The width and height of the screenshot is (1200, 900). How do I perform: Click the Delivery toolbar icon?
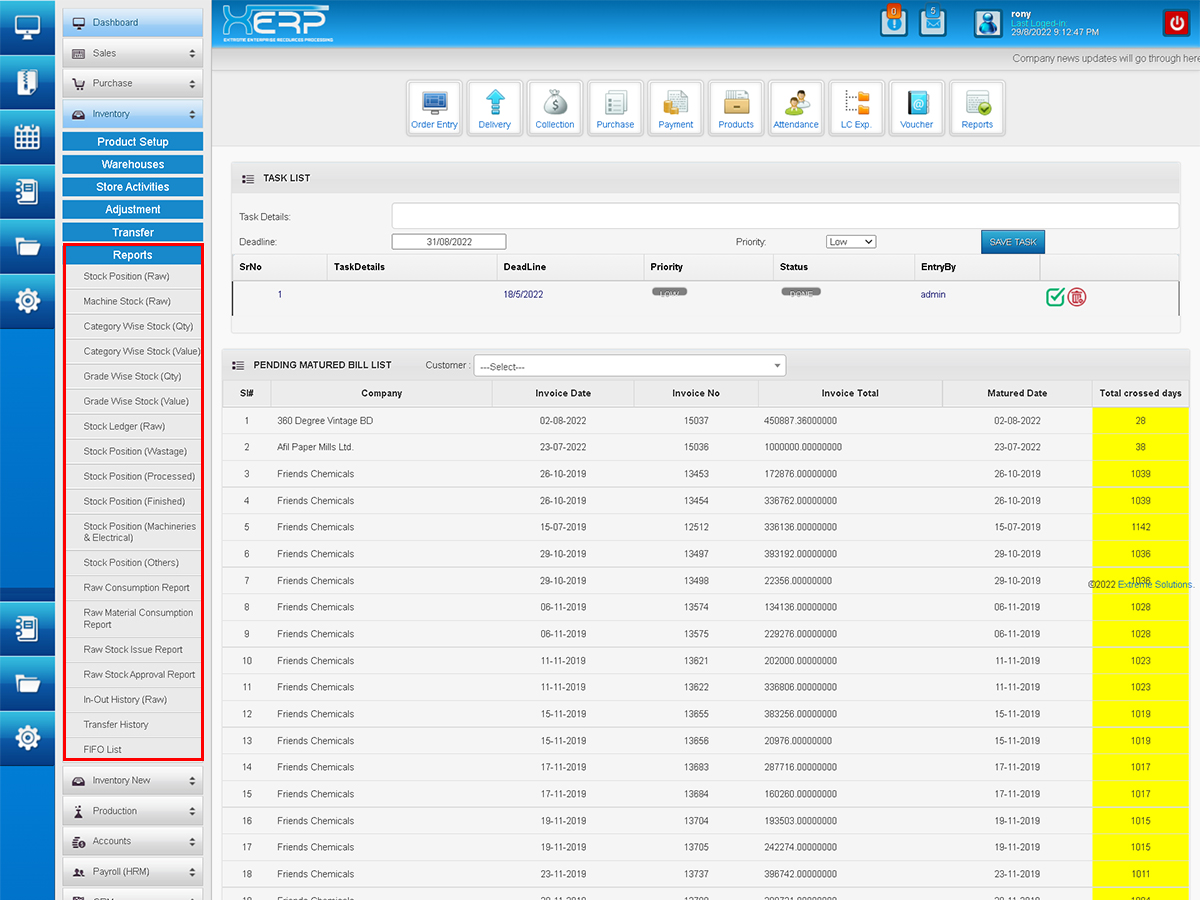tap(495, 108)
